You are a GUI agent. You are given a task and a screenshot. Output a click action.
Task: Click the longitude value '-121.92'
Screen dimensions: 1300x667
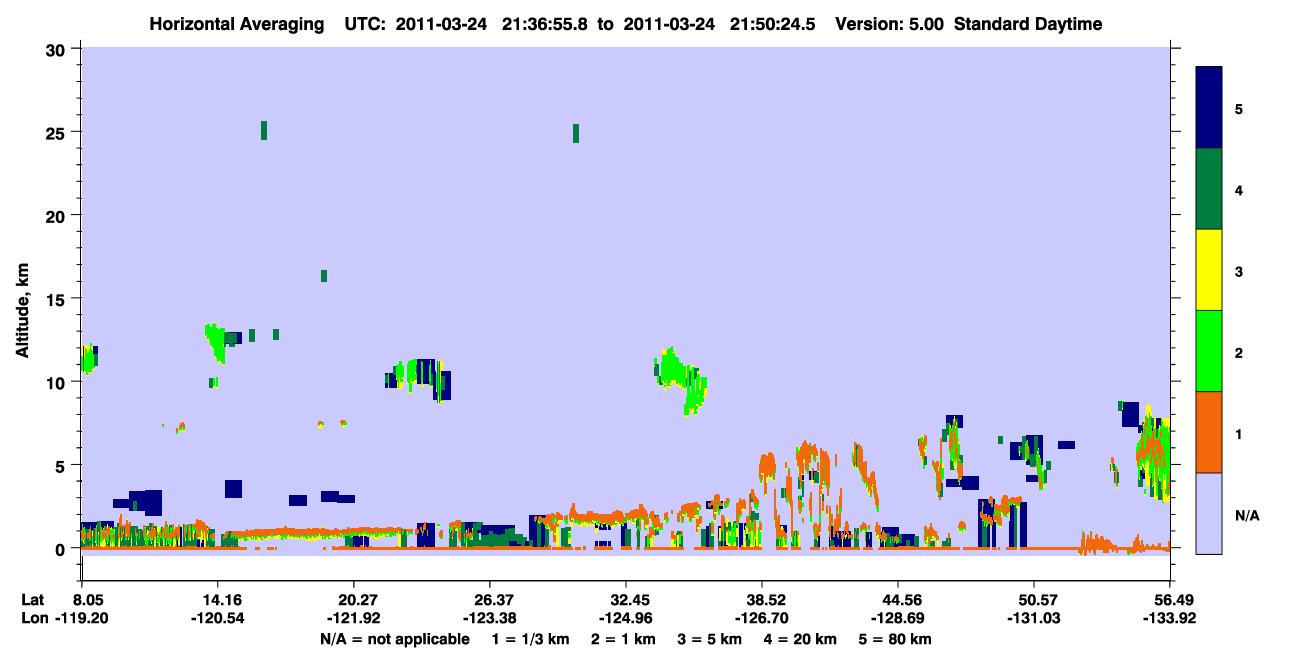click(354, 619)
